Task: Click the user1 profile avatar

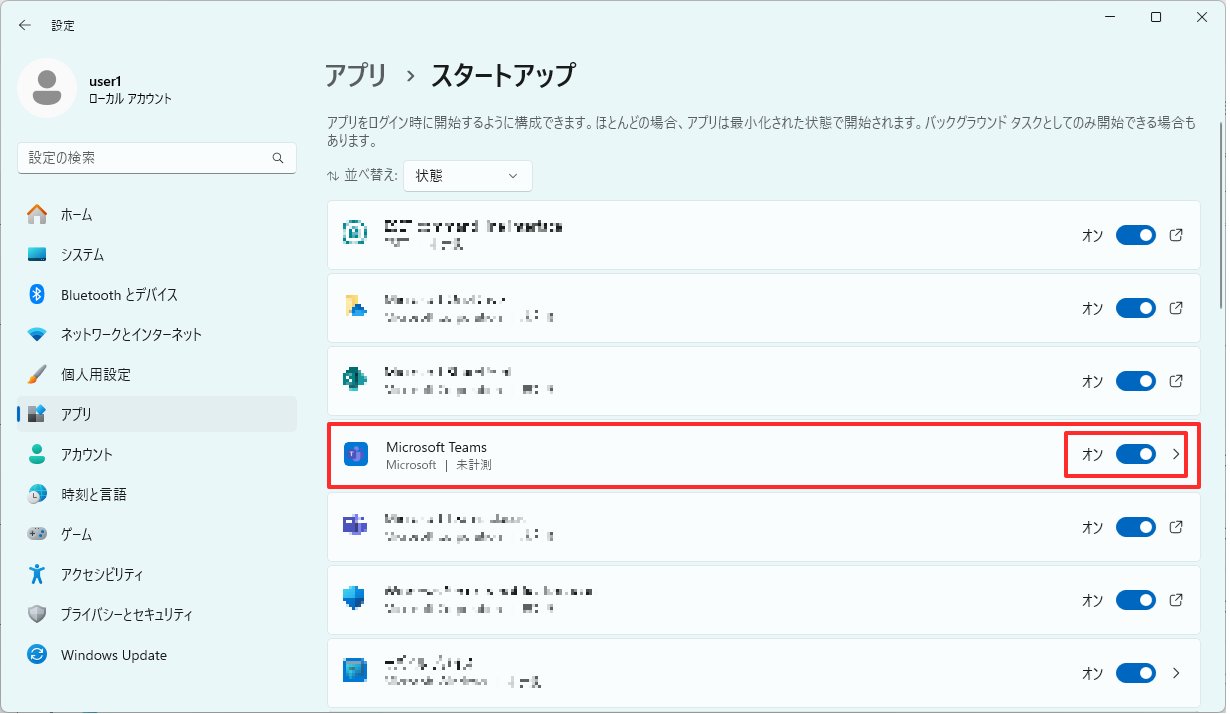Action: (x=47, y=88)
